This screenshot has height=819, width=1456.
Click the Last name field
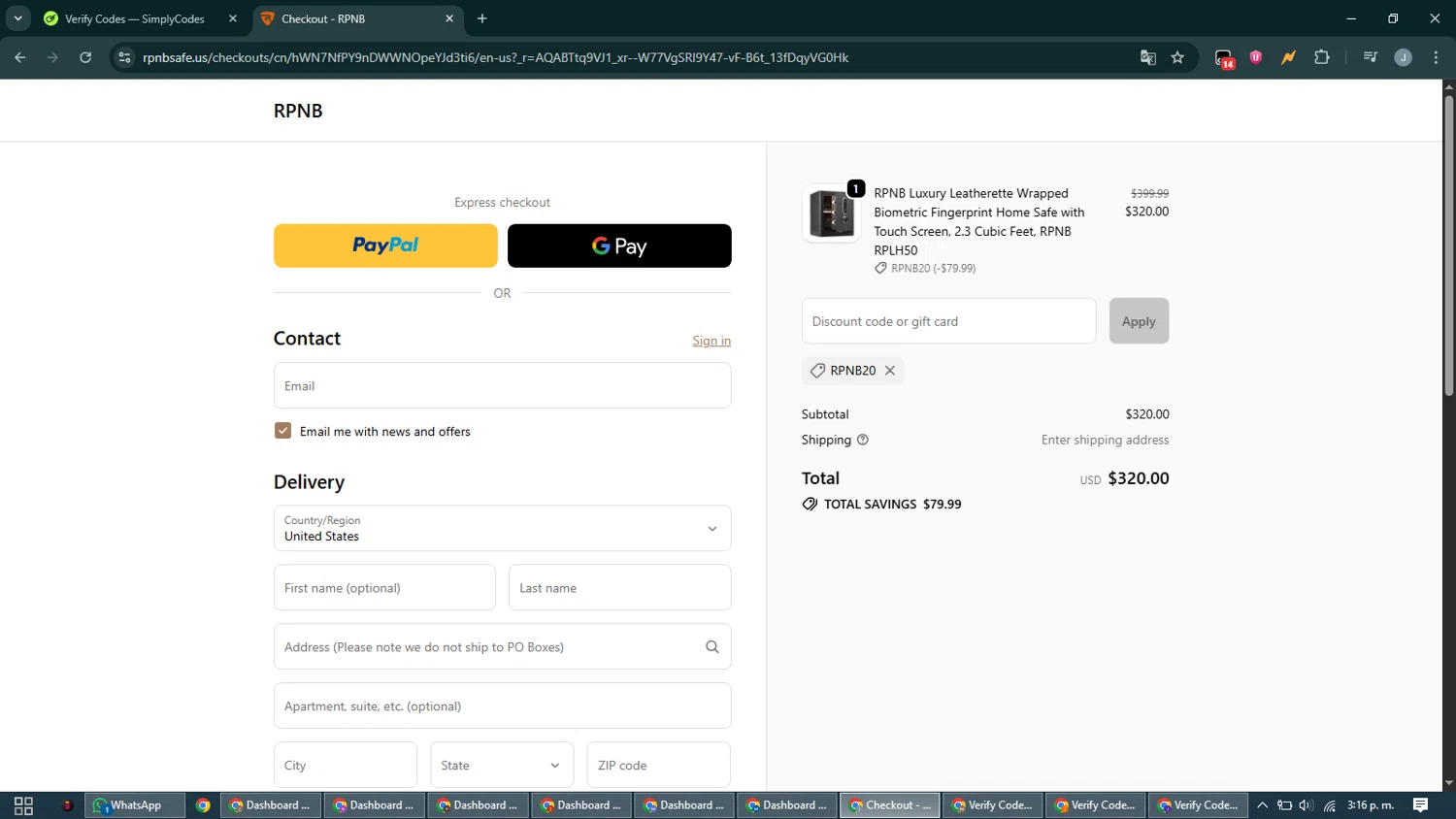620,587
